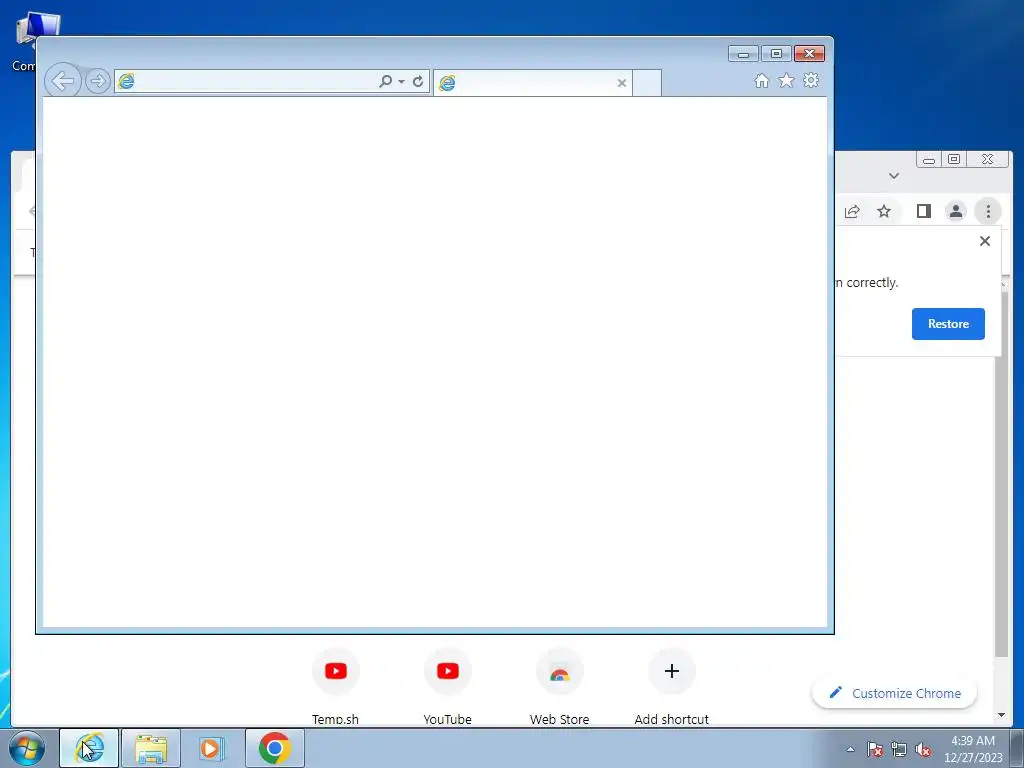Share this page in Chrome
This screenshot has height=768, width=1024.
click(852, 211)
